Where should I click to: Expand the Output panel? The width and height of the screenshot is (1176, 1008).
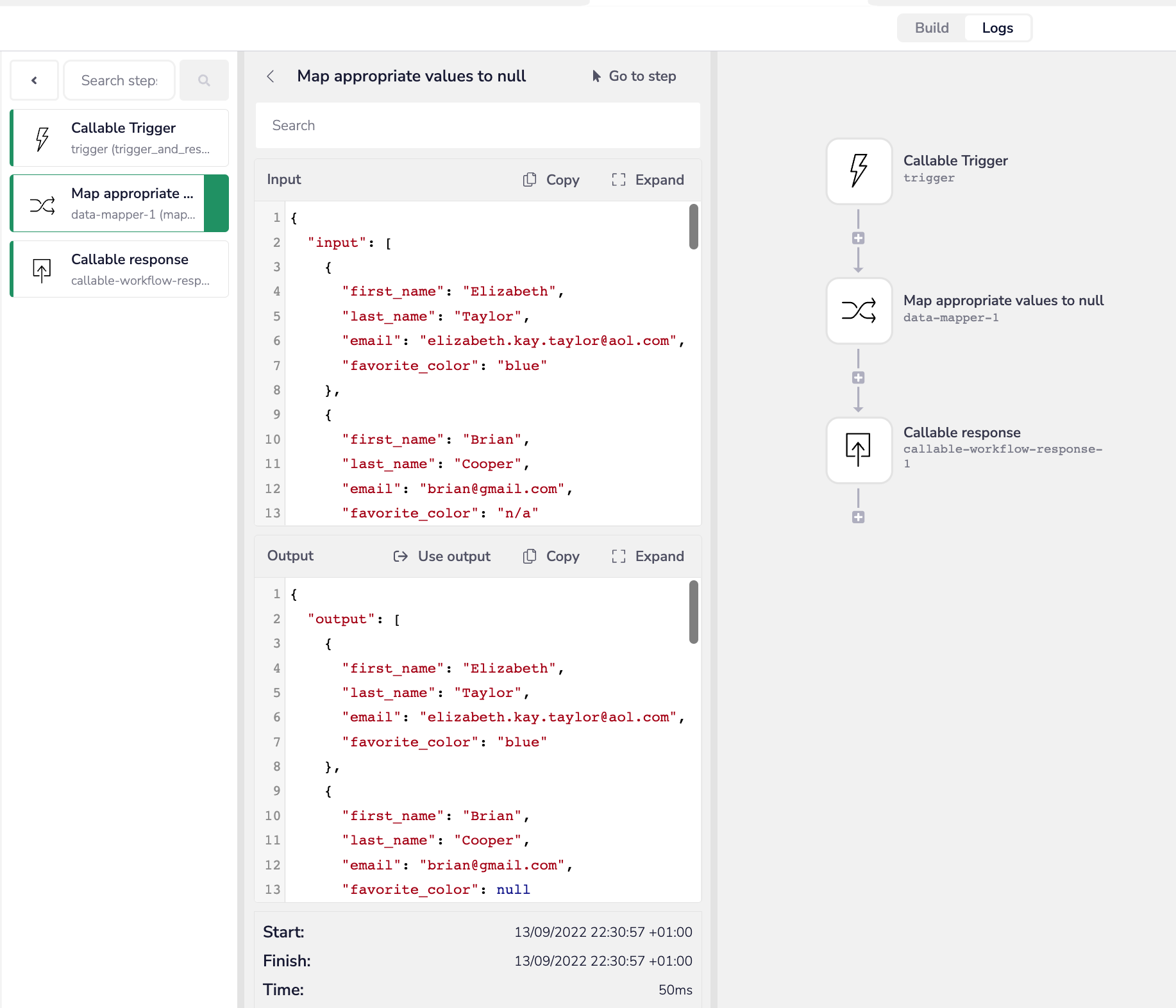(648, 557)
